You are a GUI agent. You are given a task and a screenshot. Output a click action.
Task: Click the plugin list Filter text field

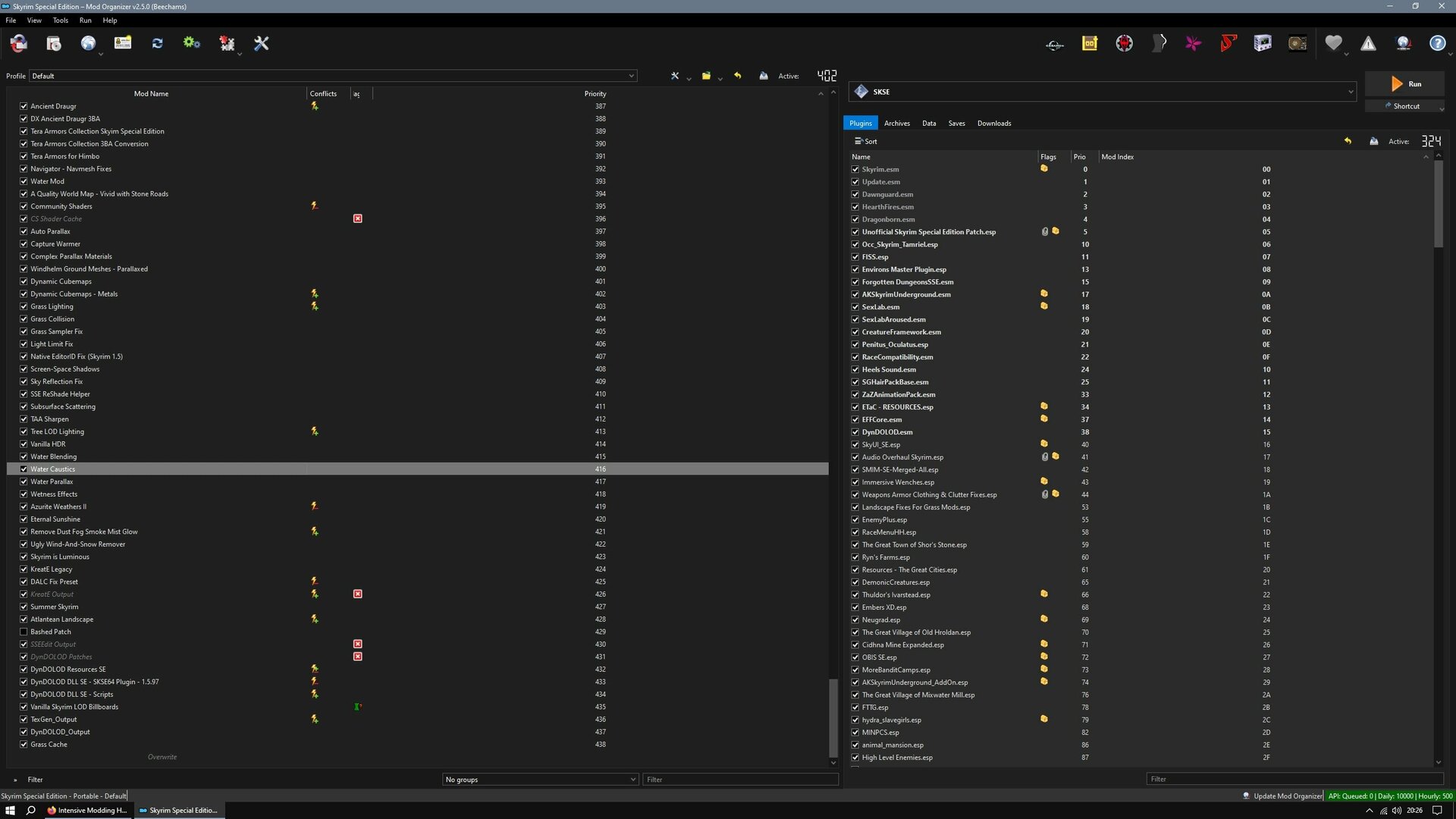pyautogui.click(x=1294, y=779)
